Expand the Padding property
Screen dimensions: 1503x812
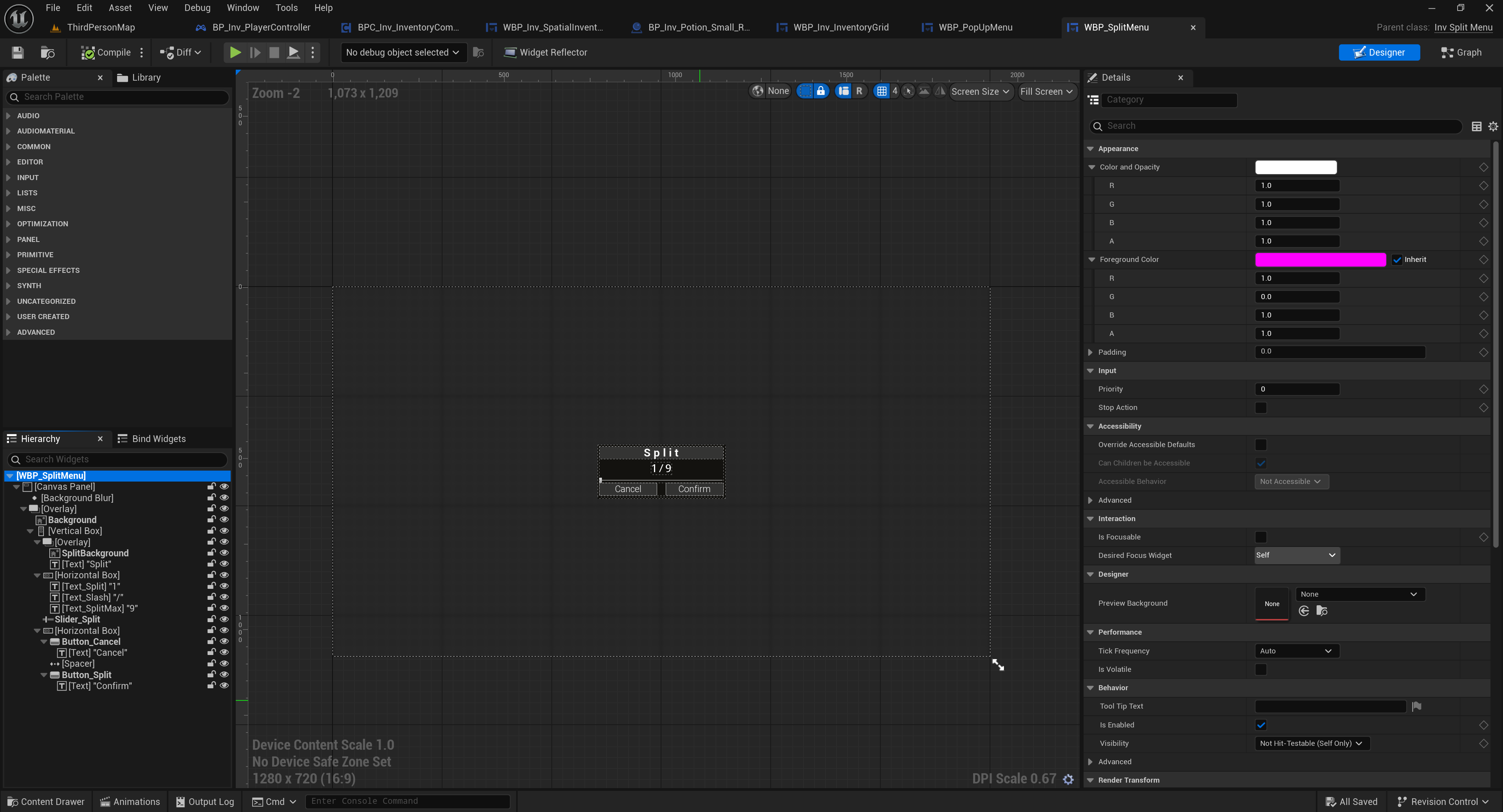coord(1090,352)
